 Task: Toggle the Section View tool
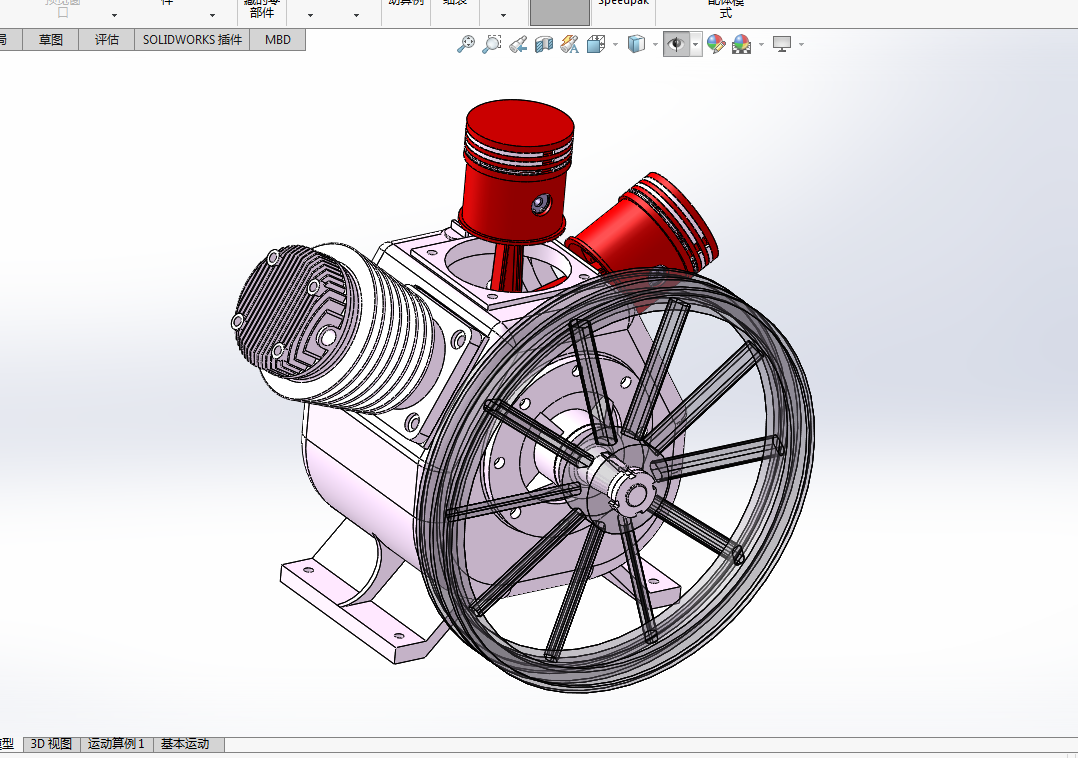pos(544,45)
